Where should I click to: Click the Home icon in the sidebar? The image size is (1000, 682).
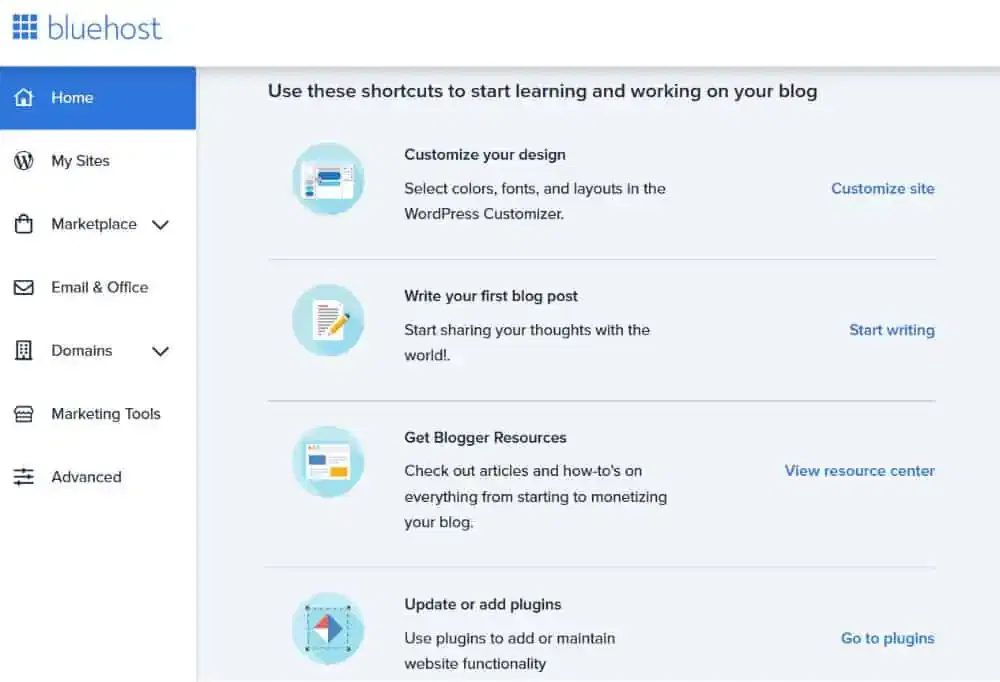click(x=23, y=97)
